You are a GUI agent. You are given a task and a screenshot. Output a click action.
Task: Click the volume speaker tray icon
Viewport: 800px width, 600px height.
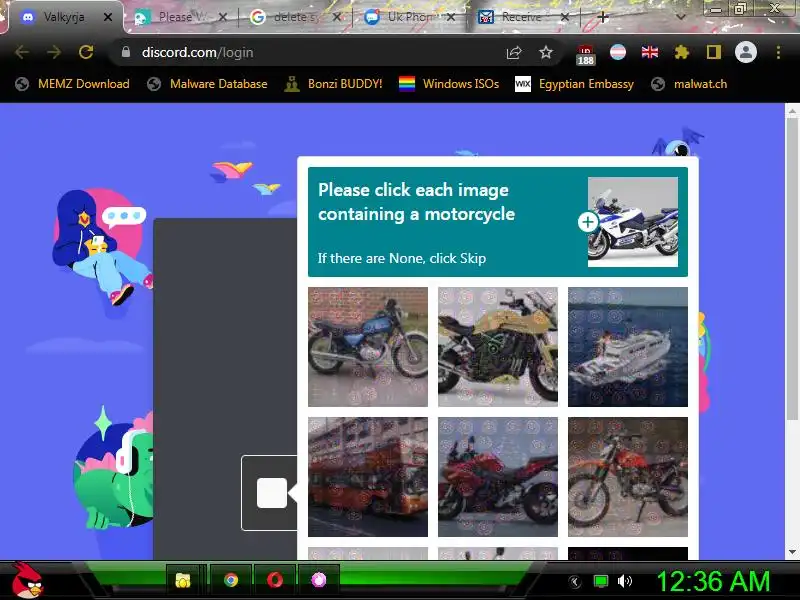point(624,581)
